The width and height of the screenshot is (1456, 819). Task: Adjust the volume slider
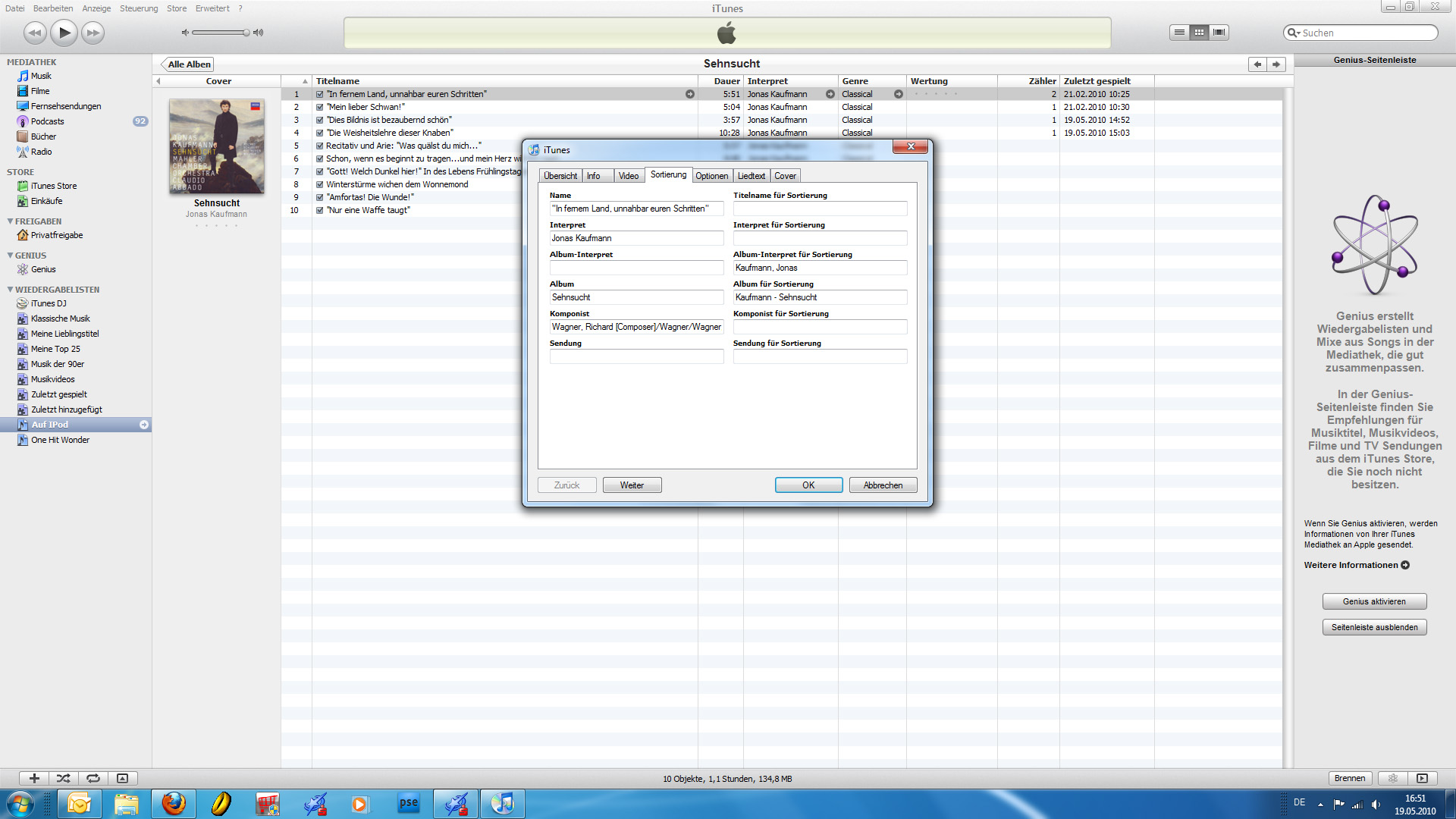[x=221, y=33]
